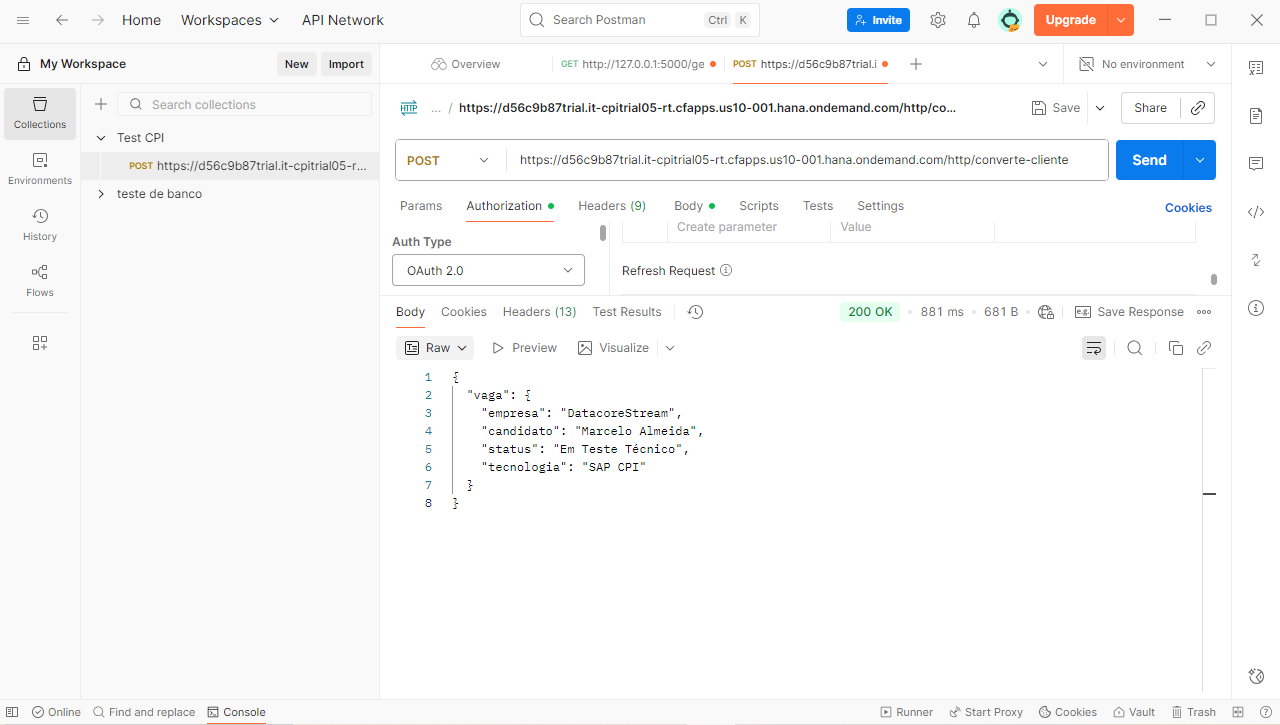This screenshot has height=725, width=1280.
Task: Expand the teste de banco collection
Action: (101, 194)
